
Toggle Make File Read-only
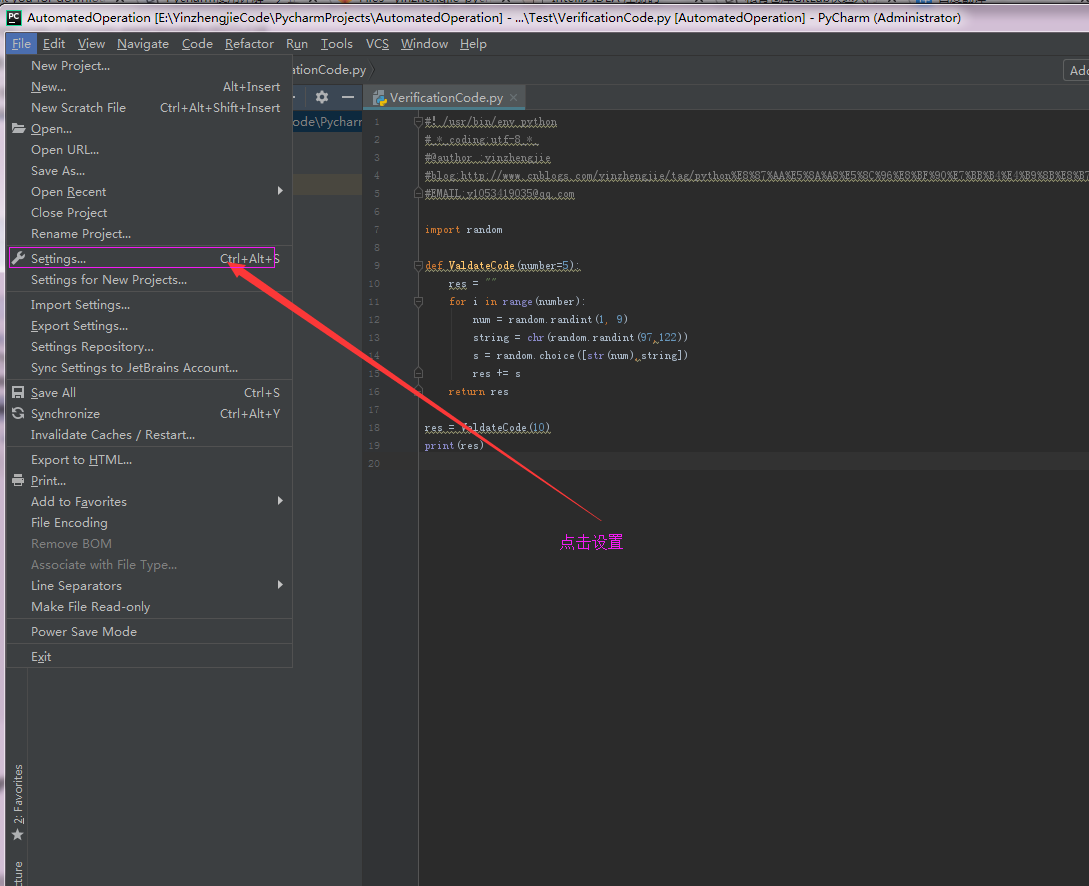90,607
